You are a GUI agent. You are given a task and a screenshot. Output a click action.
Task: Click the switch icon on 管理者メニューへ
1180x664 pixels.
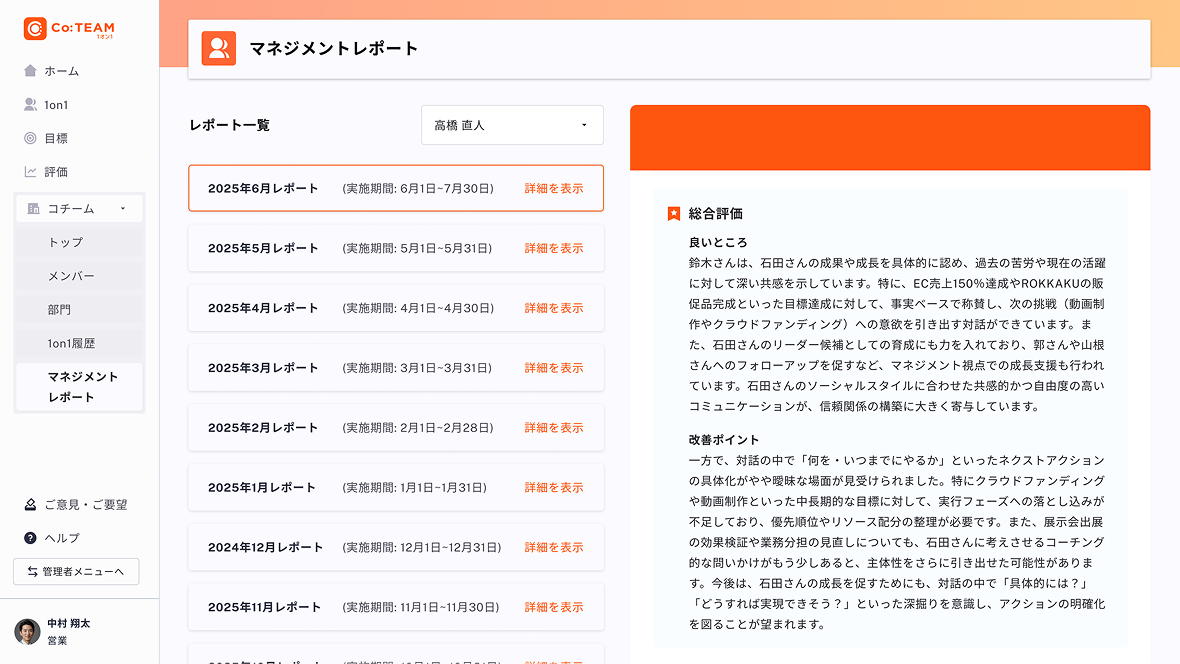tap(34, 571)
